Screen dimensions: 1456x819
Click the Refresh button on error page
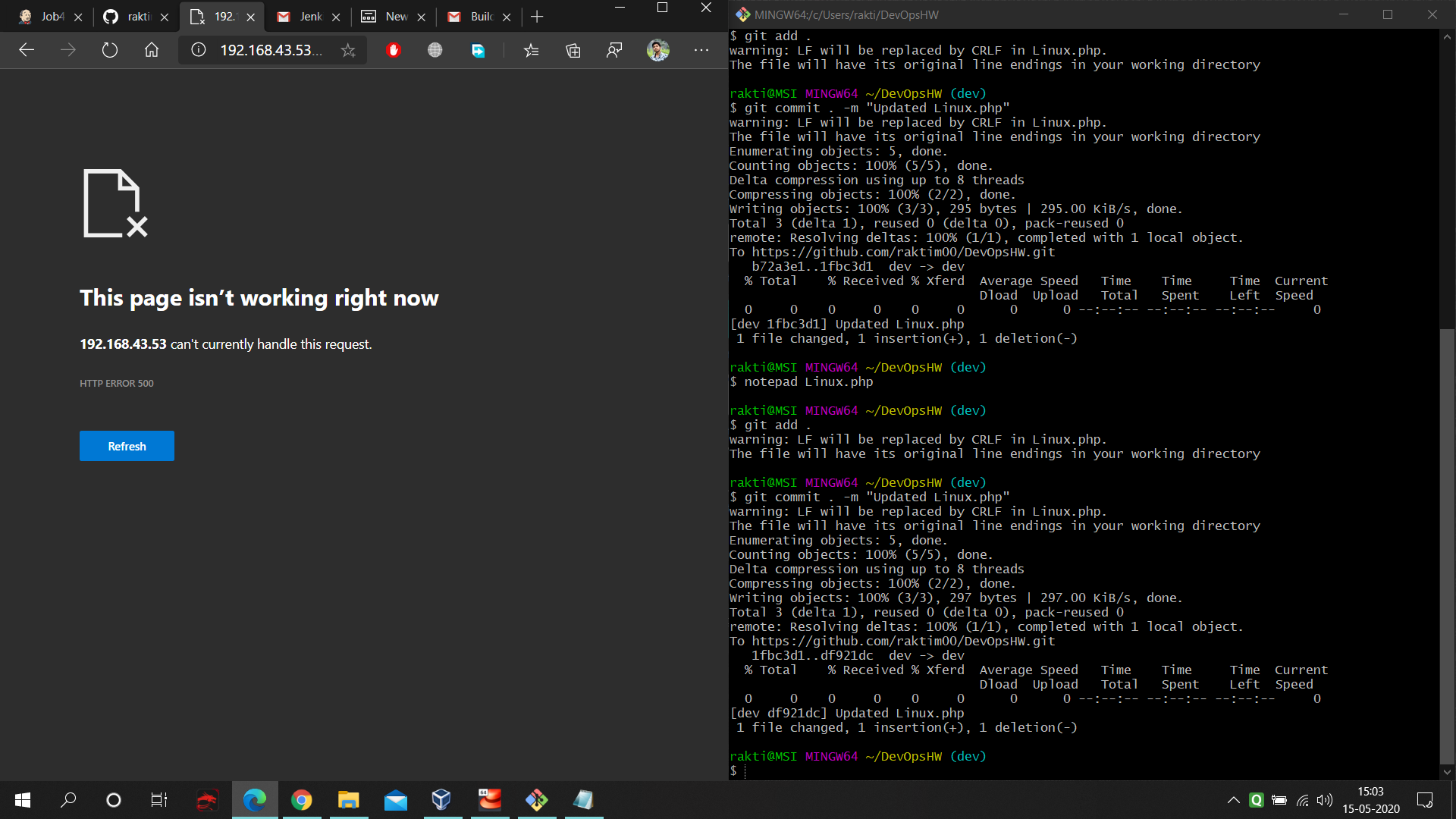[127, 446]
